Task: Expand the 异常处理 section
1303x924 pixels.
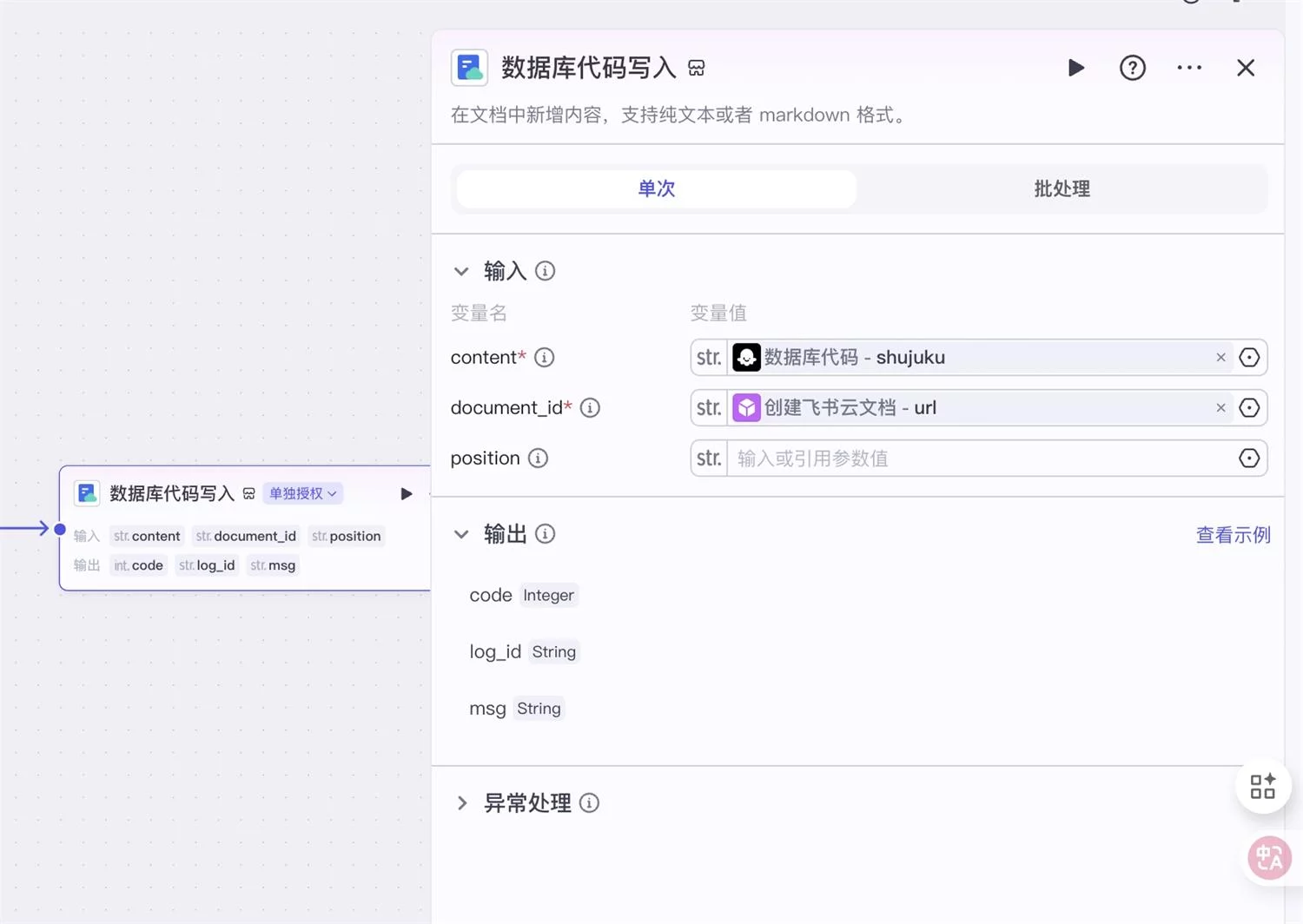Action: pos(463,803)
